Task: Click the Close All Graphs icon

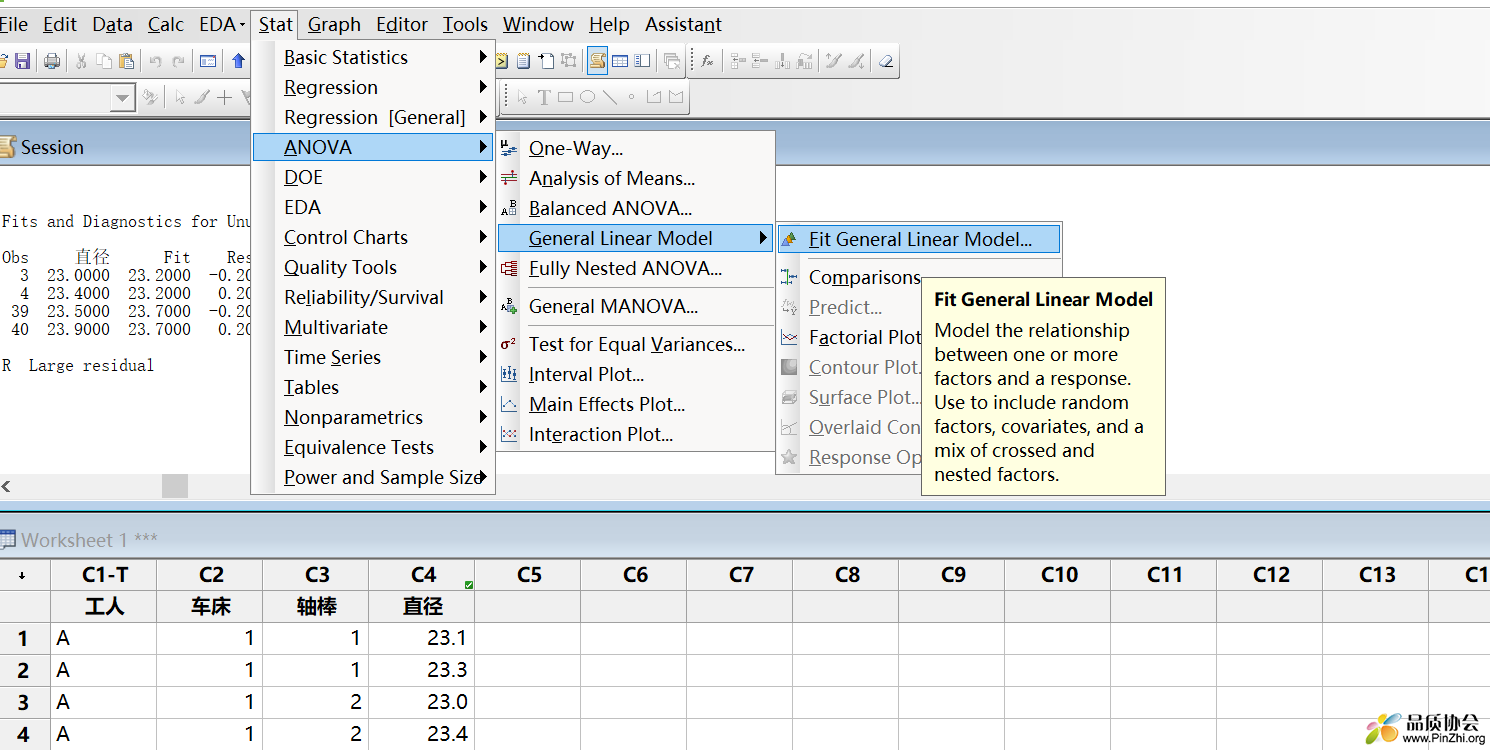Action: [672, 61]
